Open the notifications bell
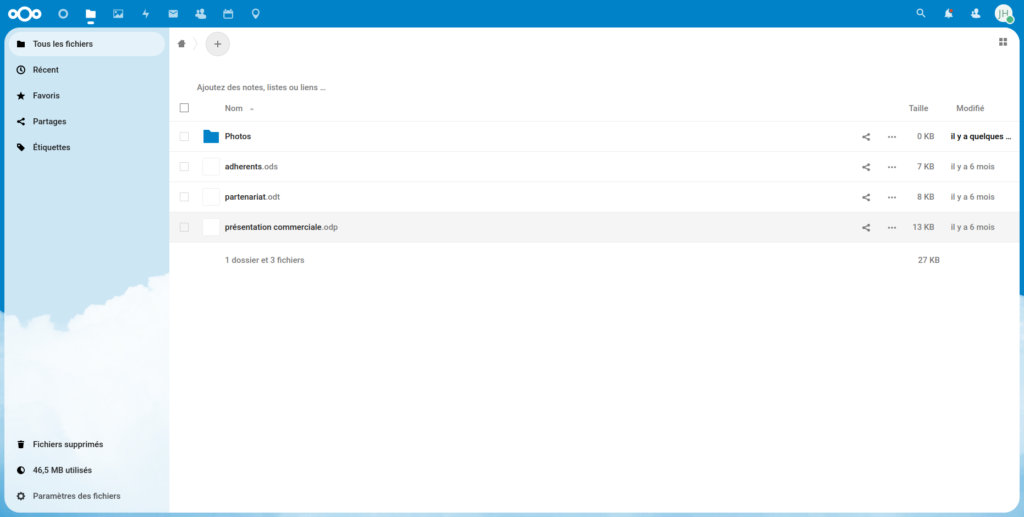The width and height of the screenshot is (1024, 517). [x=948, y=13]
